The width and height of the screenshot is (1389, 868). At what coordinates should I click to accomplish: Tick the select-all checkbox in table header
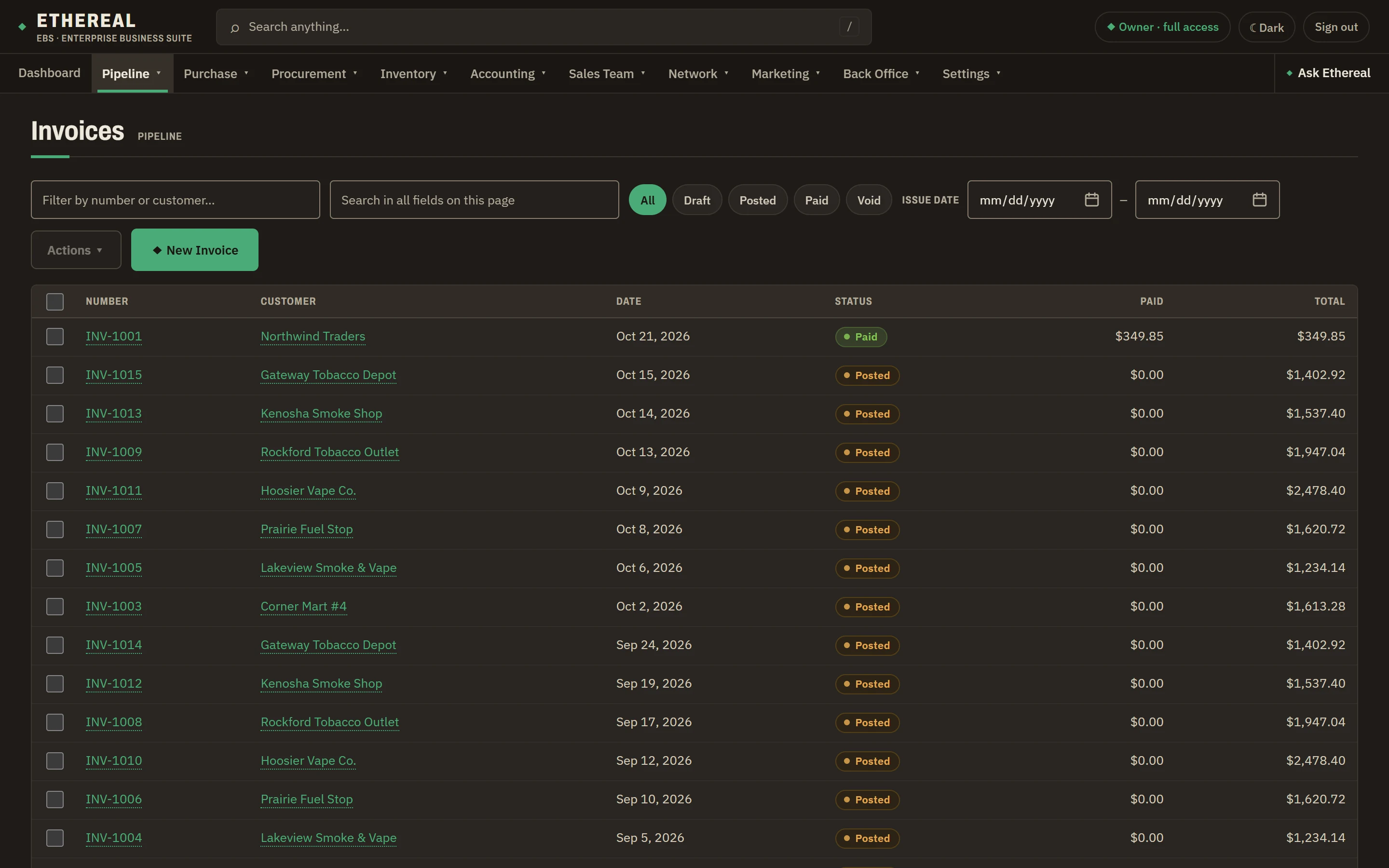click(55, 301)
